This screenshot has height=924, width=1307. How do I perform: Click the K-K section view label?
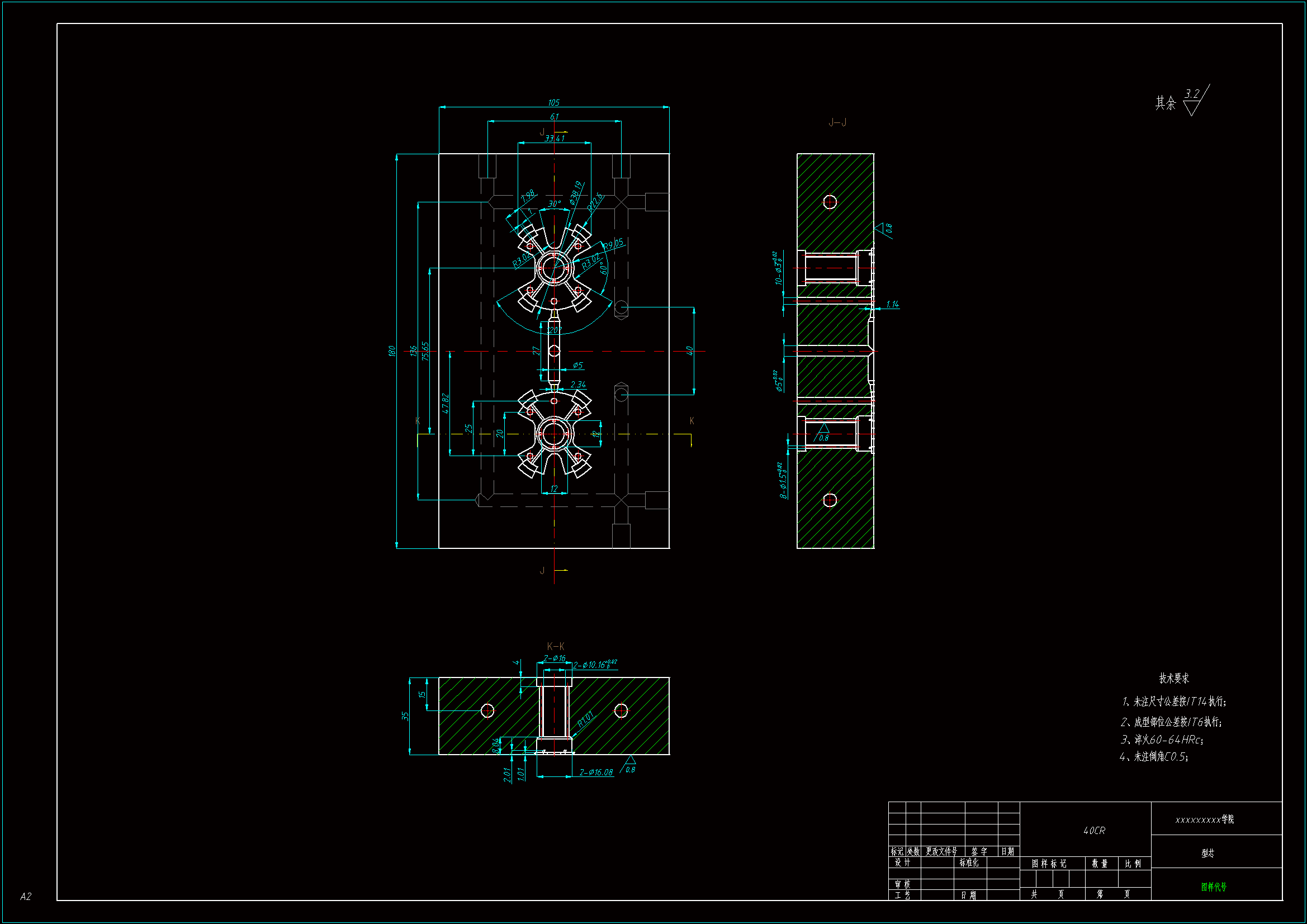[x=556, y=646]
